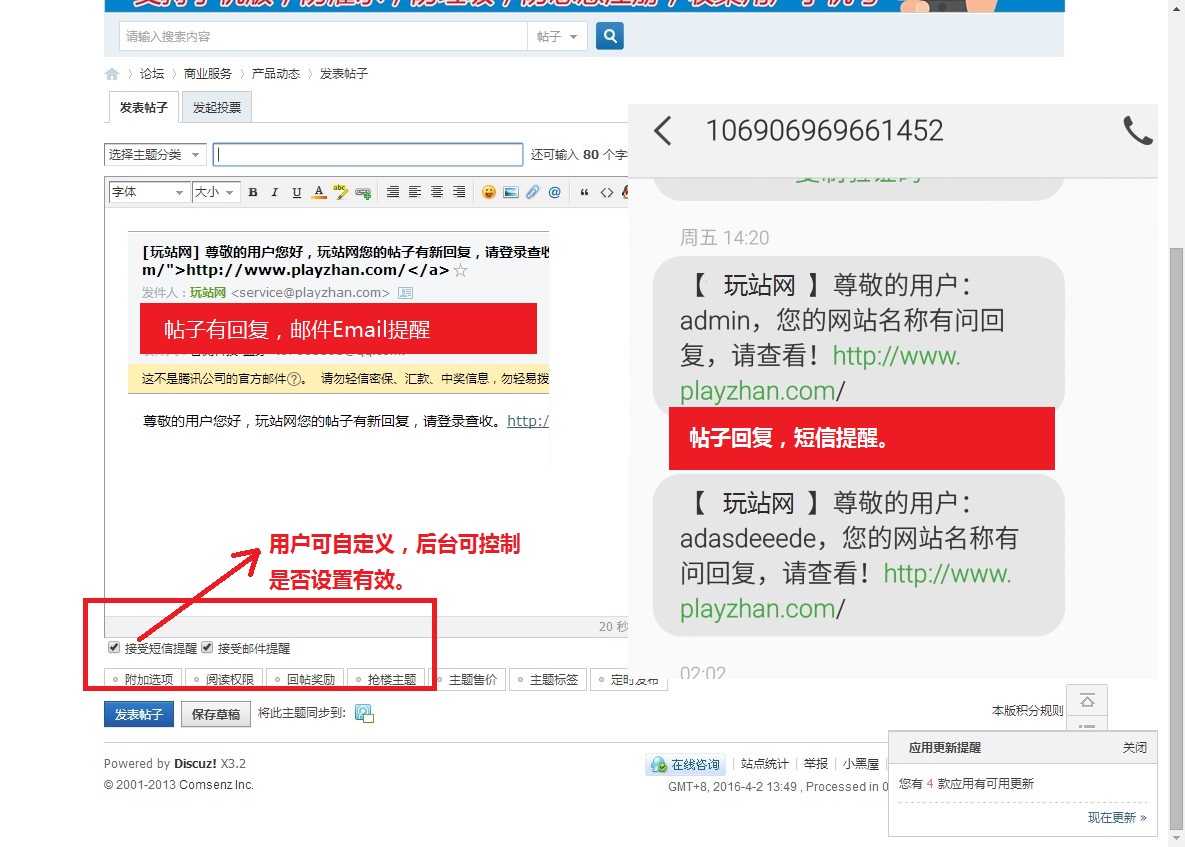Viewport: 1185px width, 847px height.
Task: Toggle the 接受邮件提醒 checkbox
Action: tap(207, 648)
